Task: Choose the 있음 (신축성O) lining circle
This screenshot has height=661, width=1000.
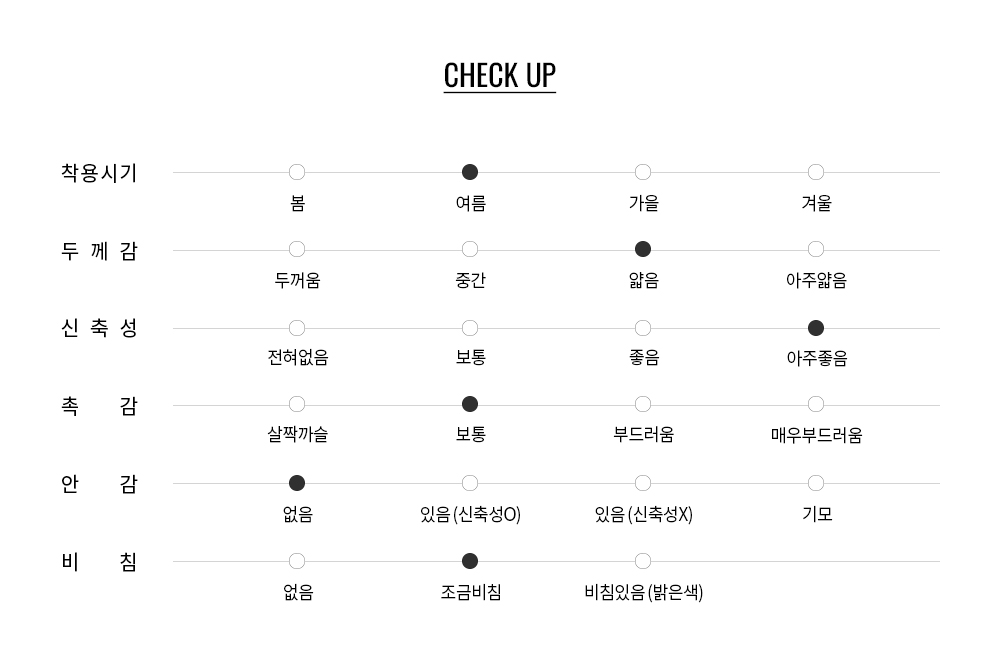Action: point(469,483)
